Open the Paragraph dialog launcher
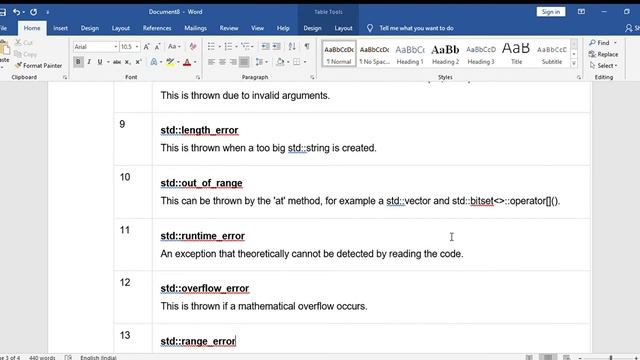640x360 pixels. coord(312,77)
